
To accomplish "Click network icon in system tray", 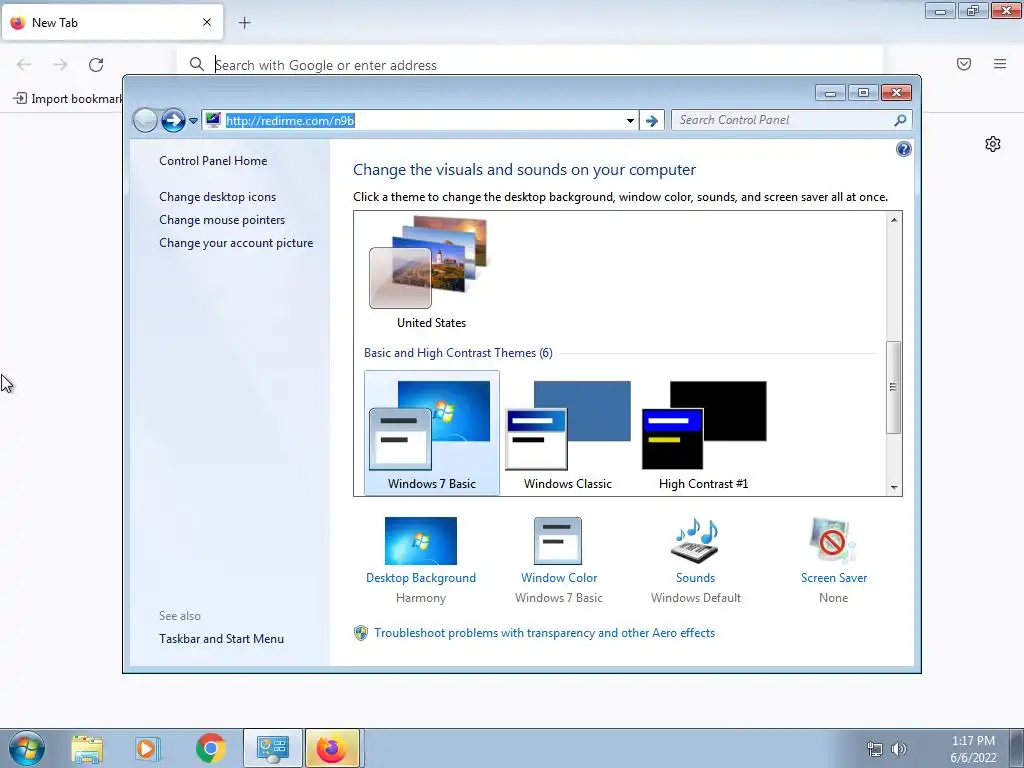I will [874, 749].
